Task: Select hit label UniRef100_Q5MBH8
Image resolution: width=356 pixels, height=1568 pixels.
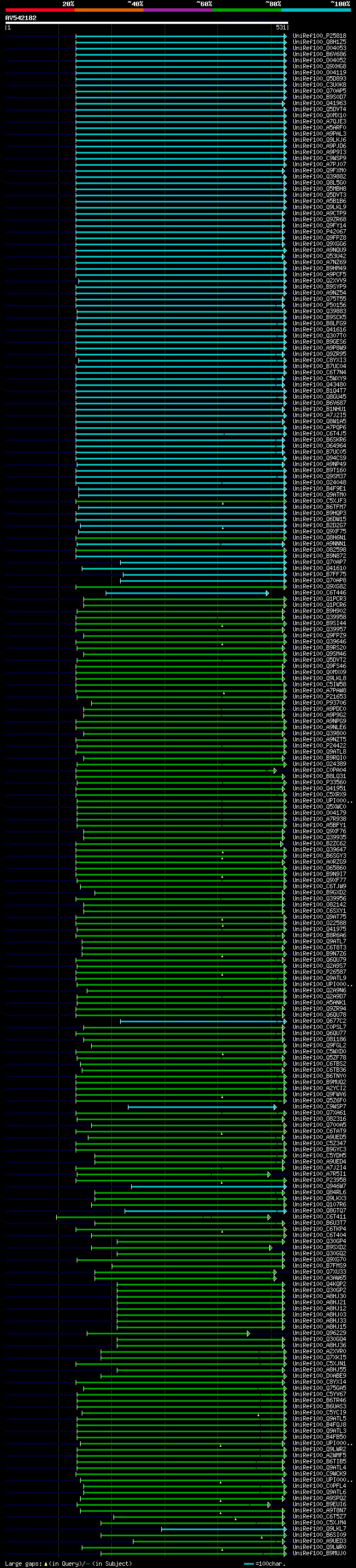Action: (x=319, y=189)
